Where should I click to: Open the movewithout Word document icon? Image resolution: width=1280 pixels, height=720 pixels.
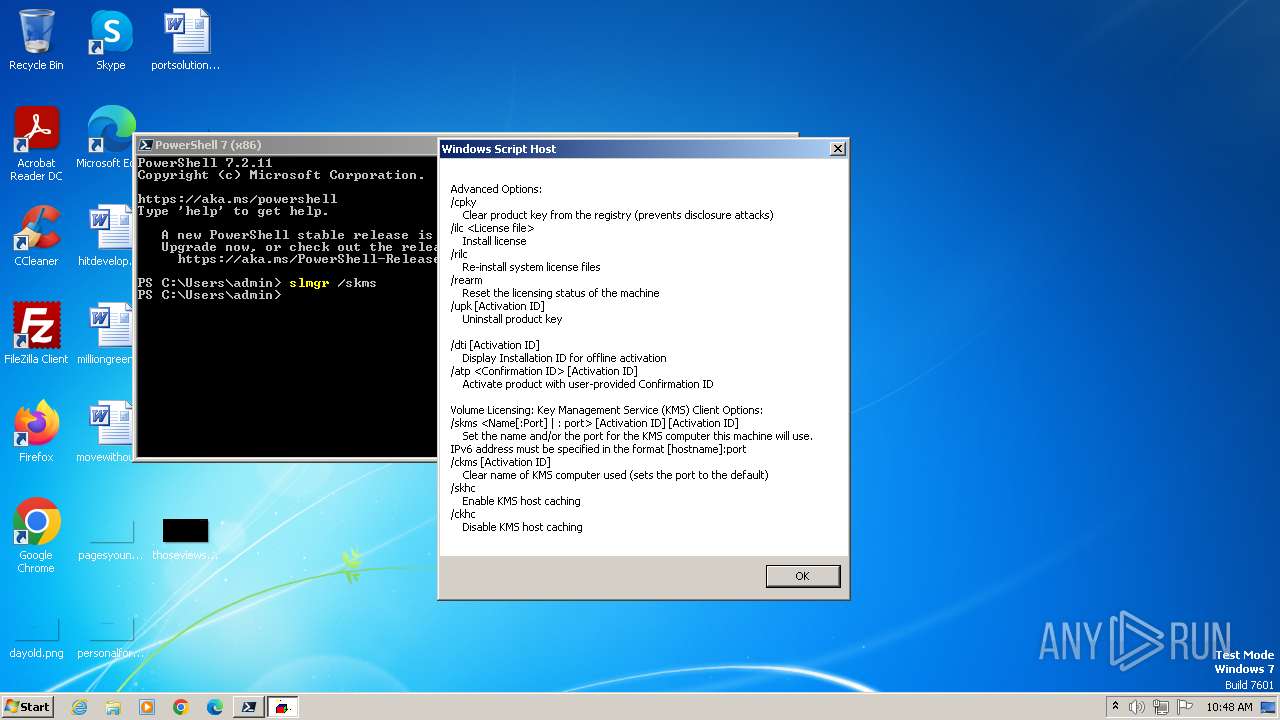[x=108, y=431]
